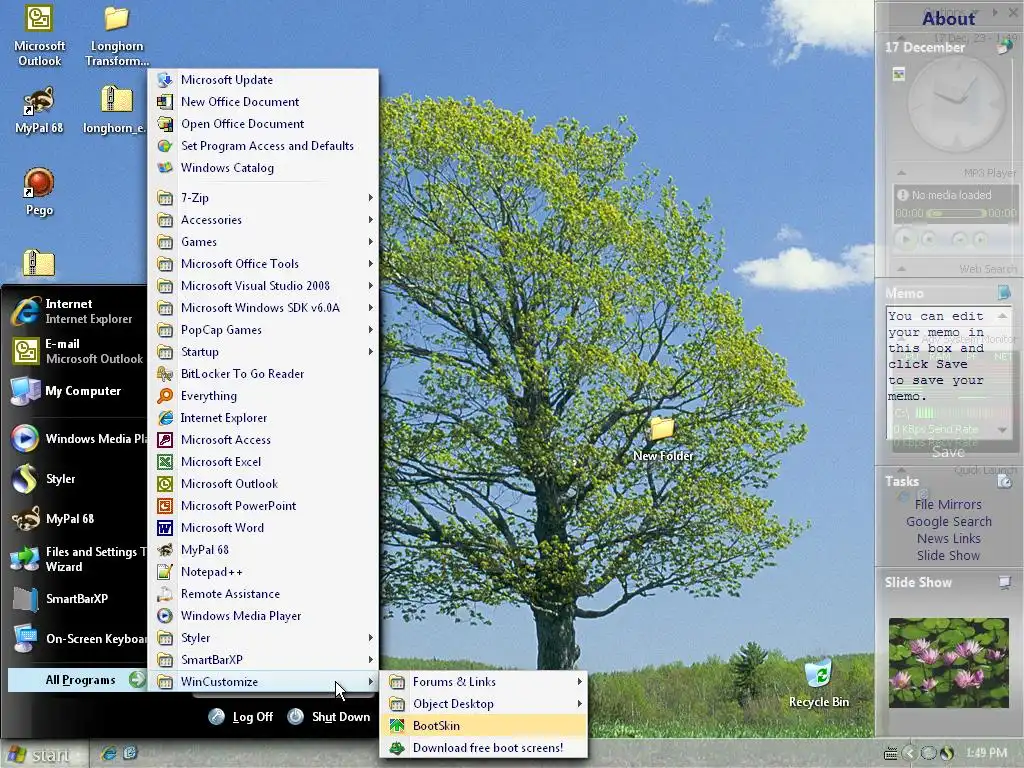Click SmartBarXP in Start menu recent list

[x=75, y=599]
